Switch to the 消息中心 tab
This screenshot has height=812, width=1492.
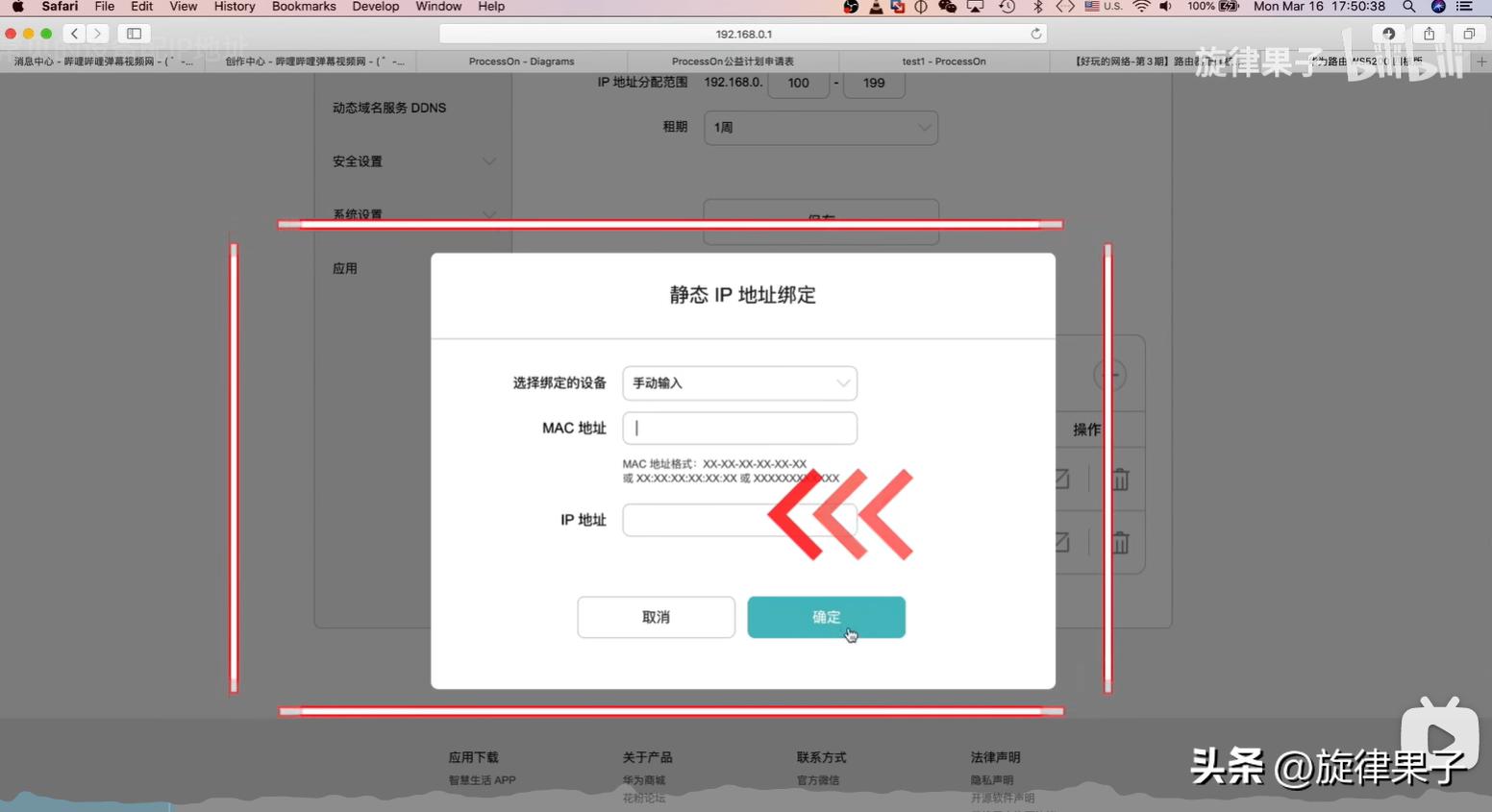pos(104,62)
